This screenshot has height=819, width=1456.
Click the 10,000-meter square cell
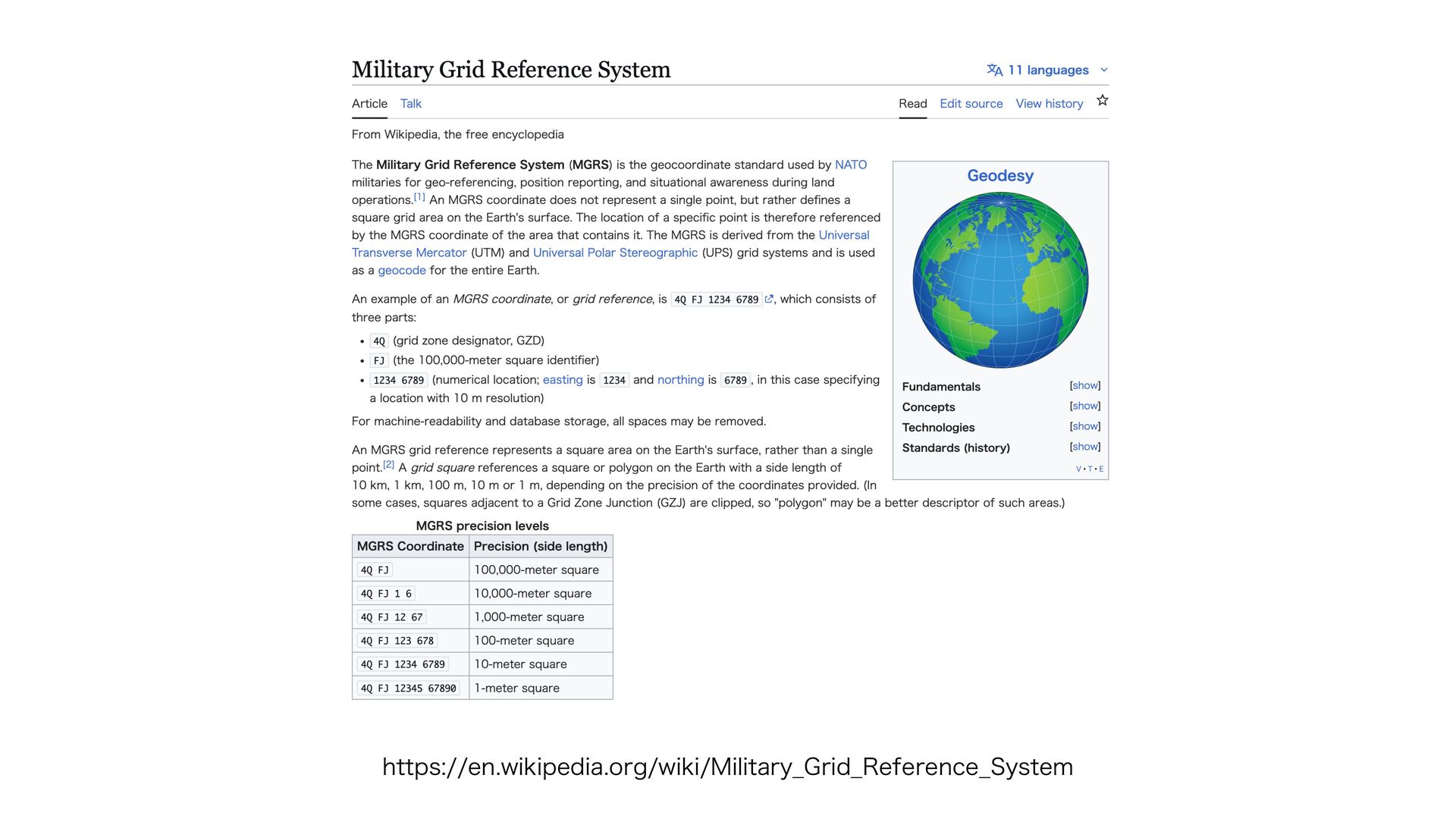(541, 594)
